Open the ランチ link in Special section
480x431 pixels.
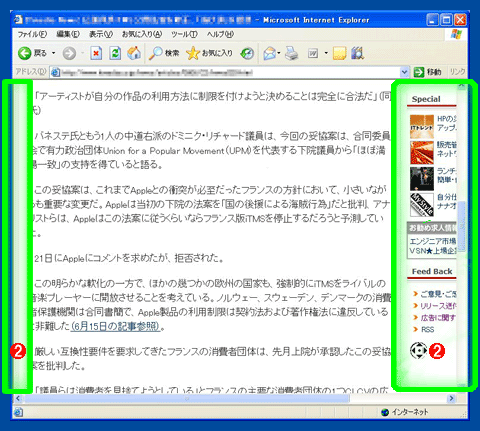coord(447,175)
